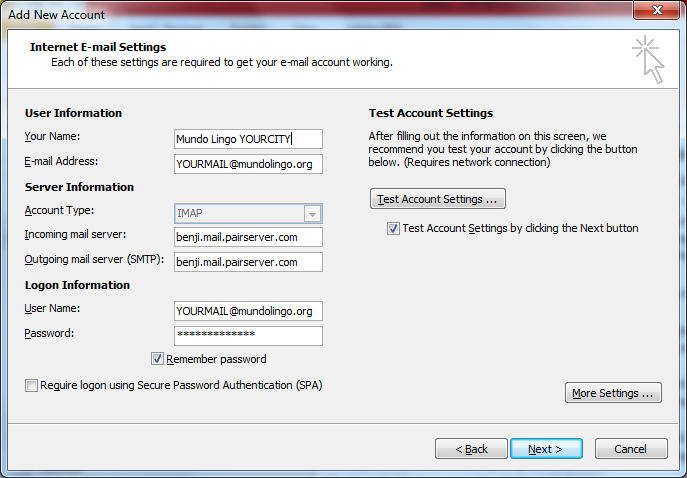Enable Require logon using SPA checkbox
The image size is (687, 478).
tap(31, 386)
